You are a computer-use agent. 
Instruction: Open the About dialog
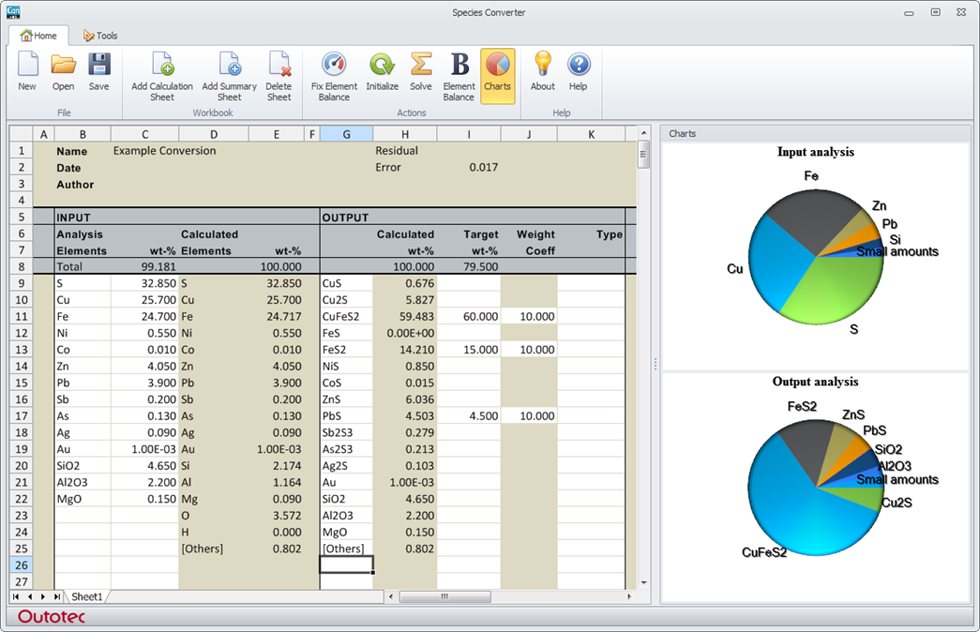542,72
